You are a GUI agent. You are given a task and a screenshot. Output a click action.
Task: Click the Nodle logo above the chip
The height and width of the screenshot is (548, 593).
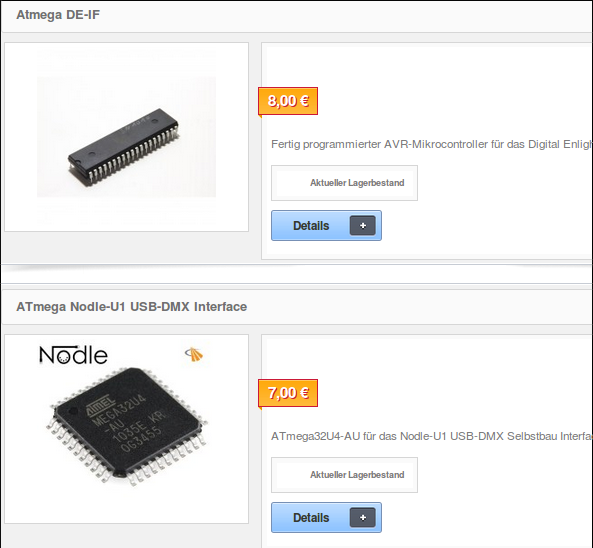73,355
